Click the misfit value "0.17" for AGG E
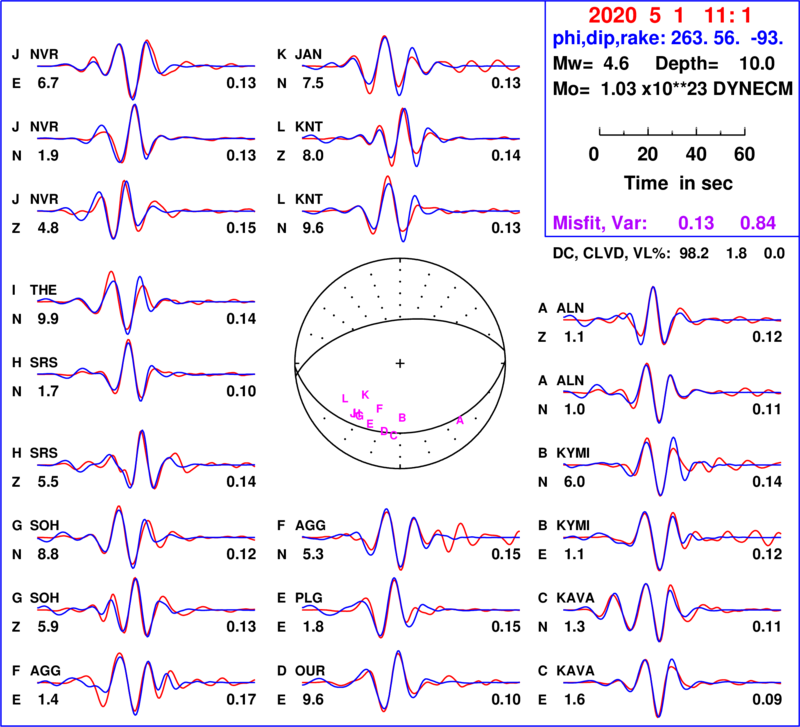 click(x=241, y=699)
